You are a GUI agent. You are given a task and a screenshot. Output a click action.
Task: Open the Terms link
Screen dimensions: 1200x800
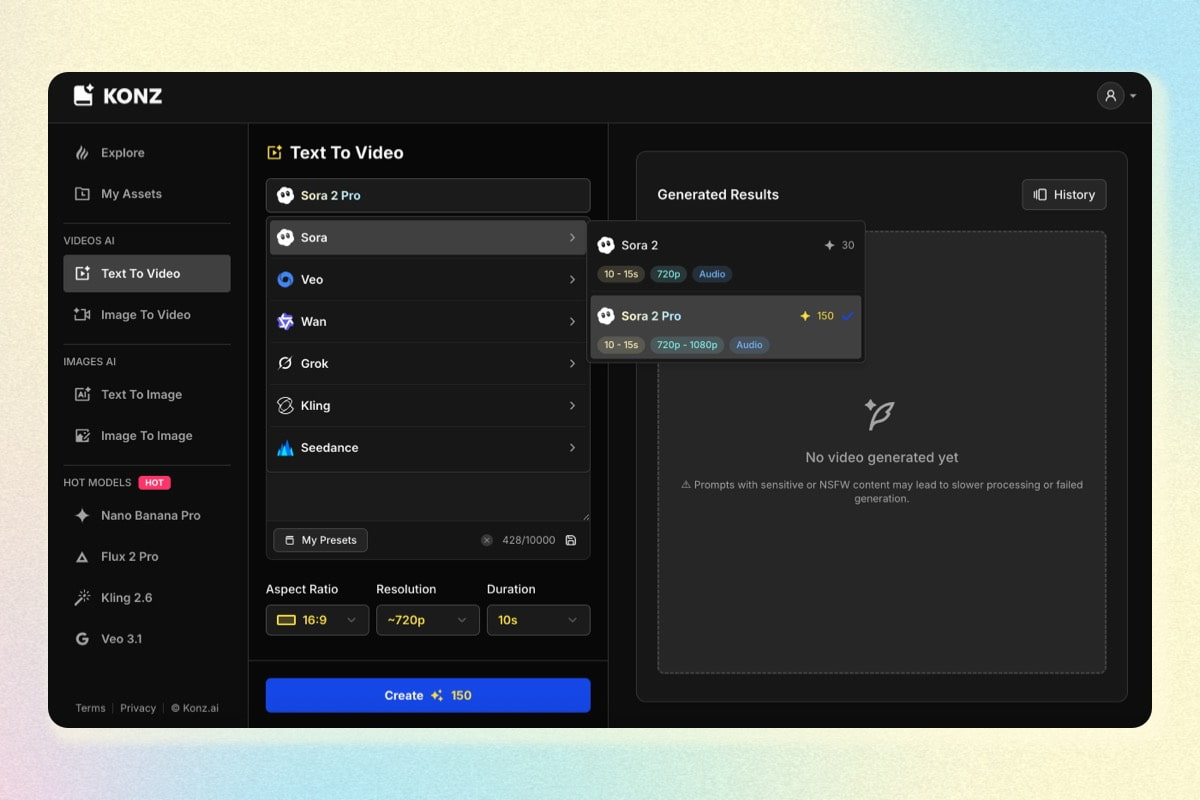[x=90, y=708]
